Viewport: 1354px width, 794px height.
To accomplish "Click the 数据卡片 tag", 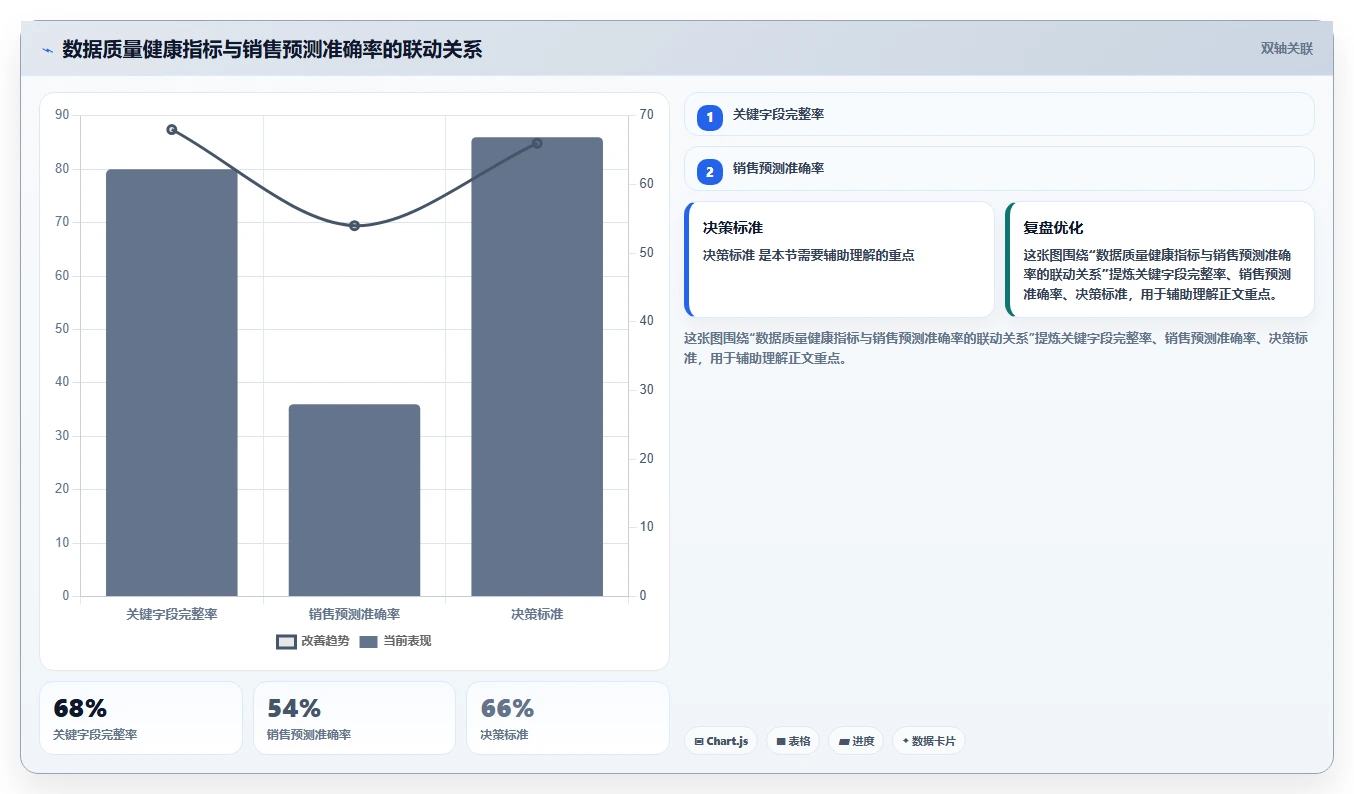I will 928,741.
